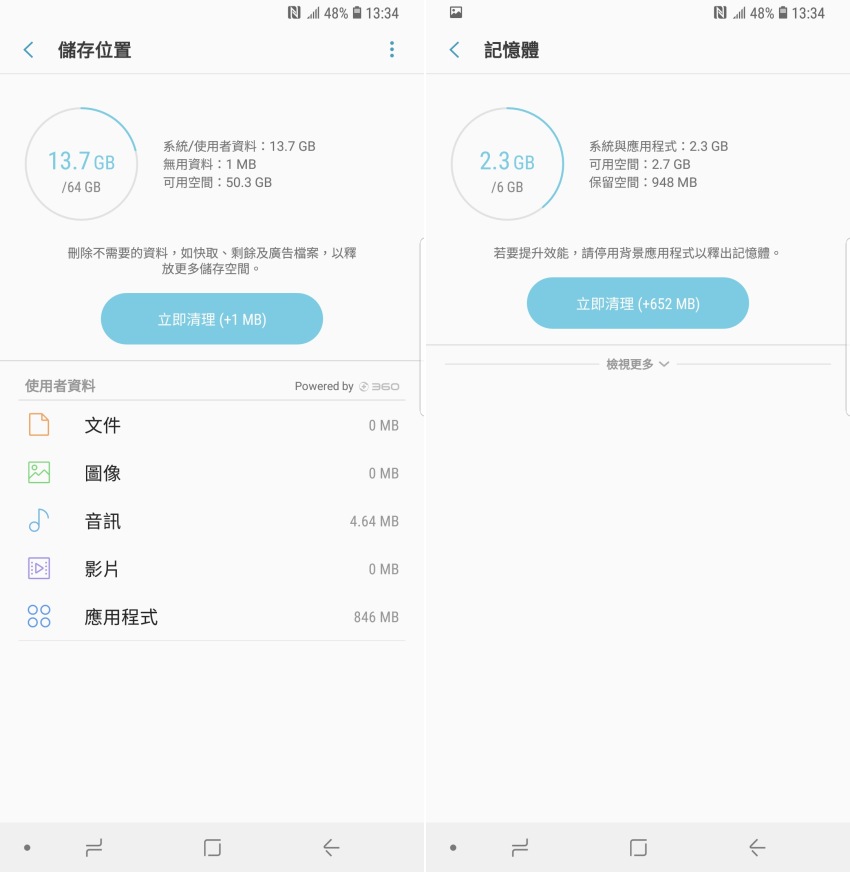Tap the battery icon on storage screen
The image size is (850, 872).
pyautogui.click(x=357, y=13)
